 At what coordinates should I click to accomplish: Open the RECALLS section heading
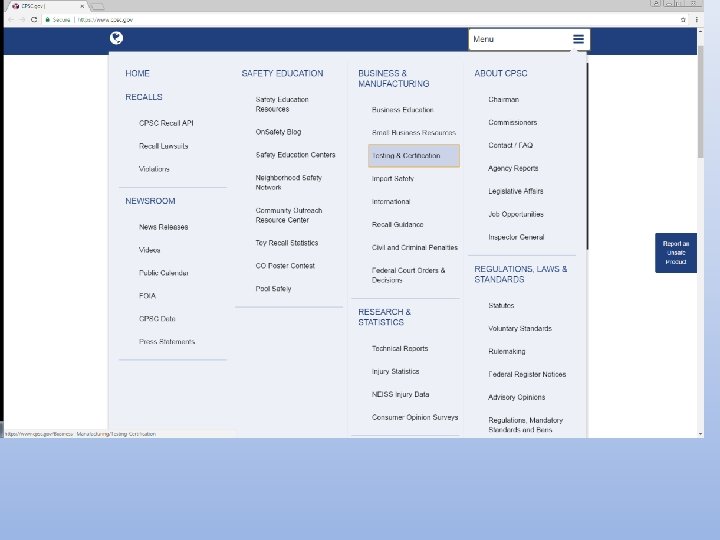pyautogui.click(x=144, y=97)
